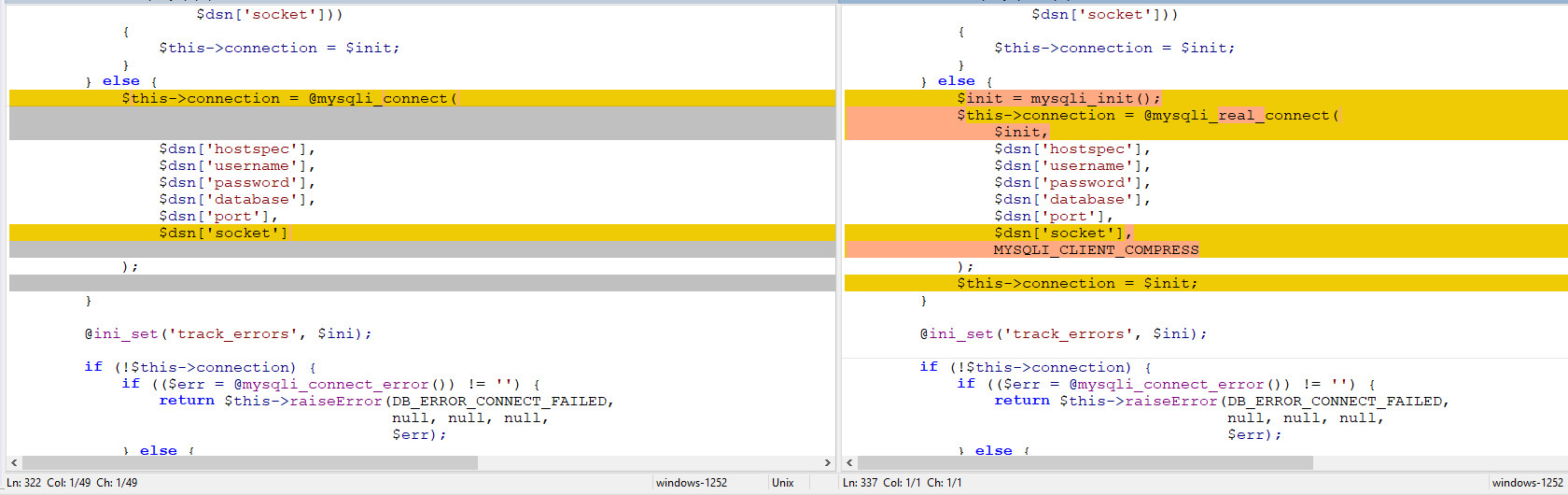Click highlighted '$dsn['socket']' line in left pane
This screenshot has height=495, width=1568.
422,233
